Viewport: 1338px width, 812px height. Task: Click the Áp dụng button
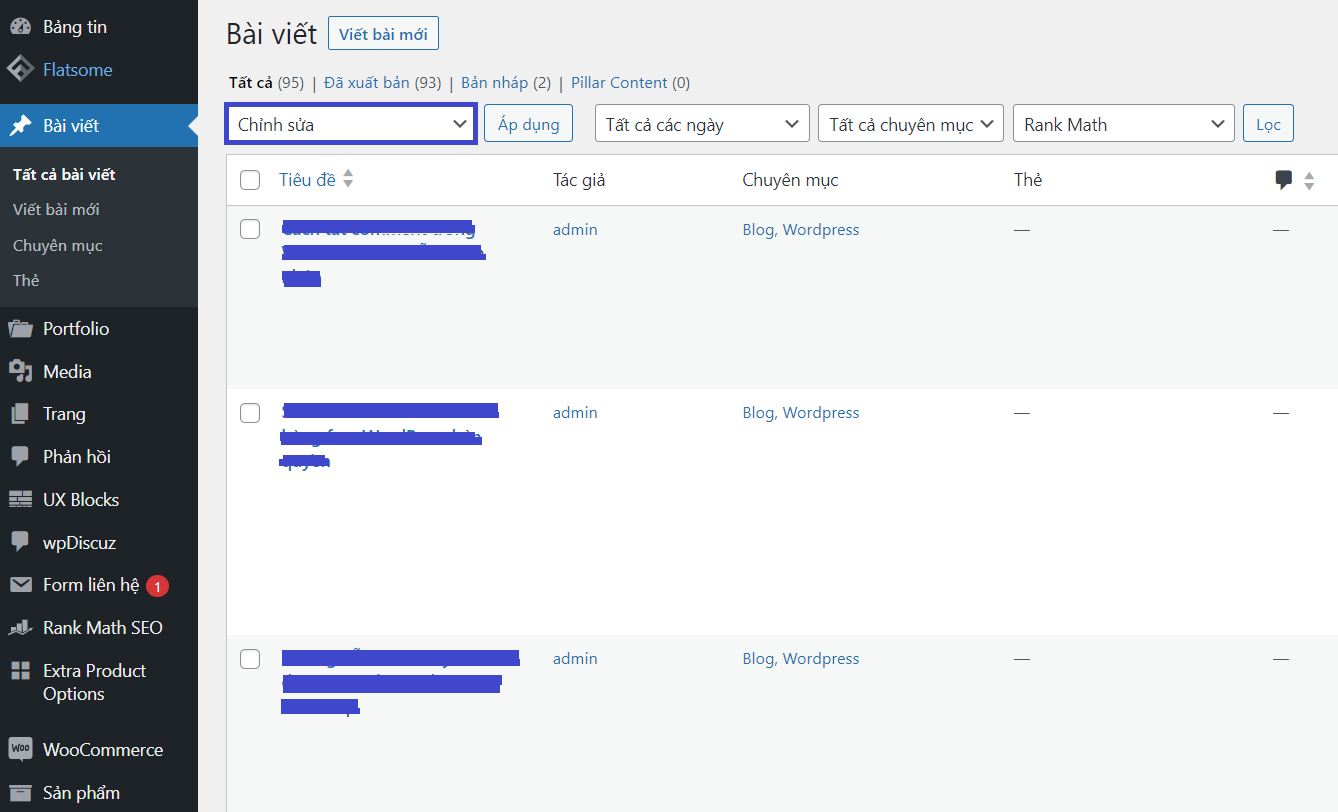529,124
